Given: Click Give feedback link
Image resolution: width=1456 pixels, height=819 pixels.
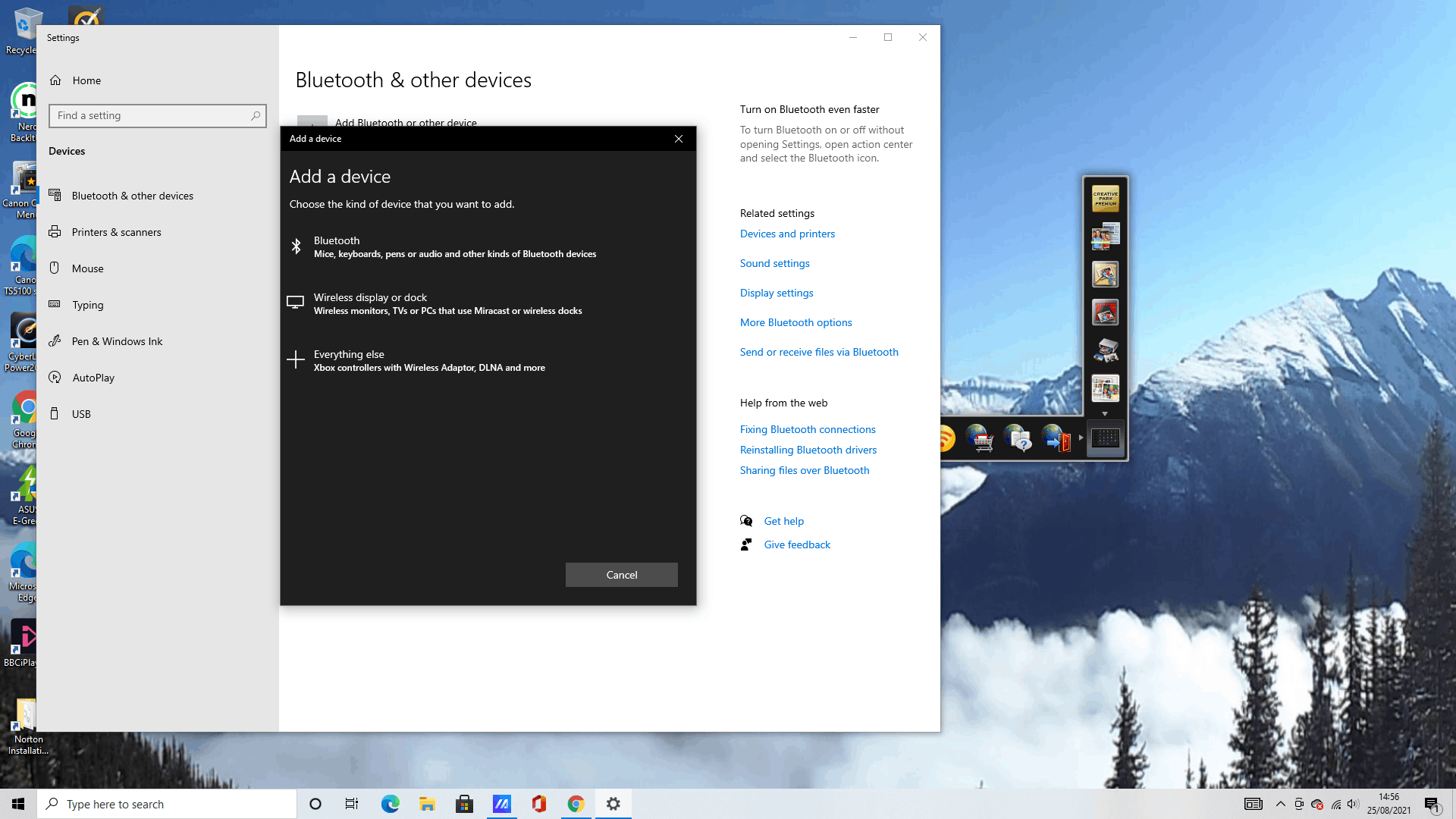Looking at the screenshot, I should pos(797,544).
